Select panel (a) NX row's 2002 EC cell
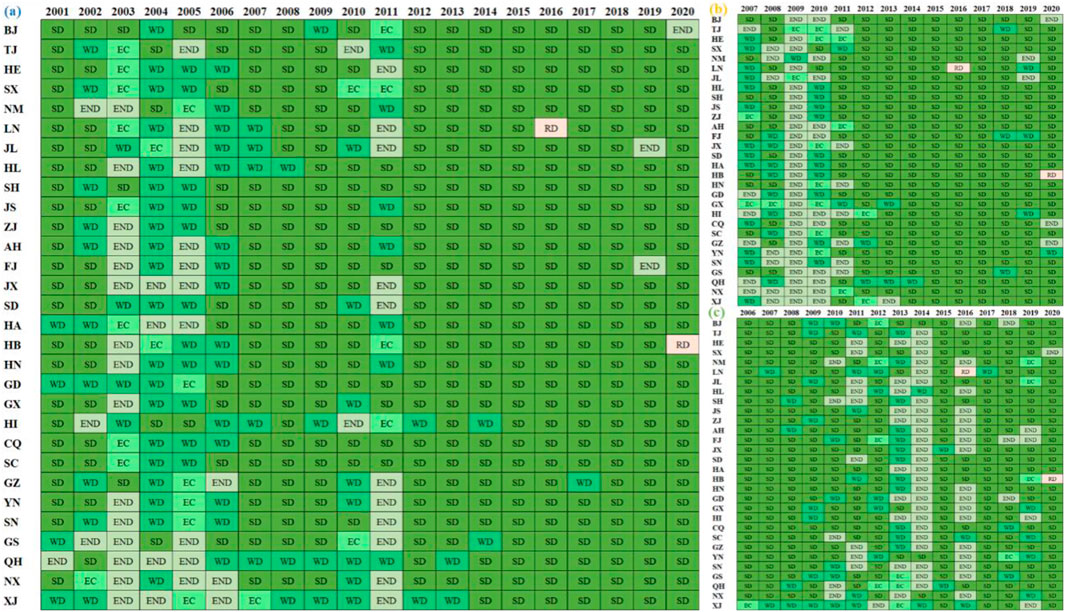 point(90,581)
